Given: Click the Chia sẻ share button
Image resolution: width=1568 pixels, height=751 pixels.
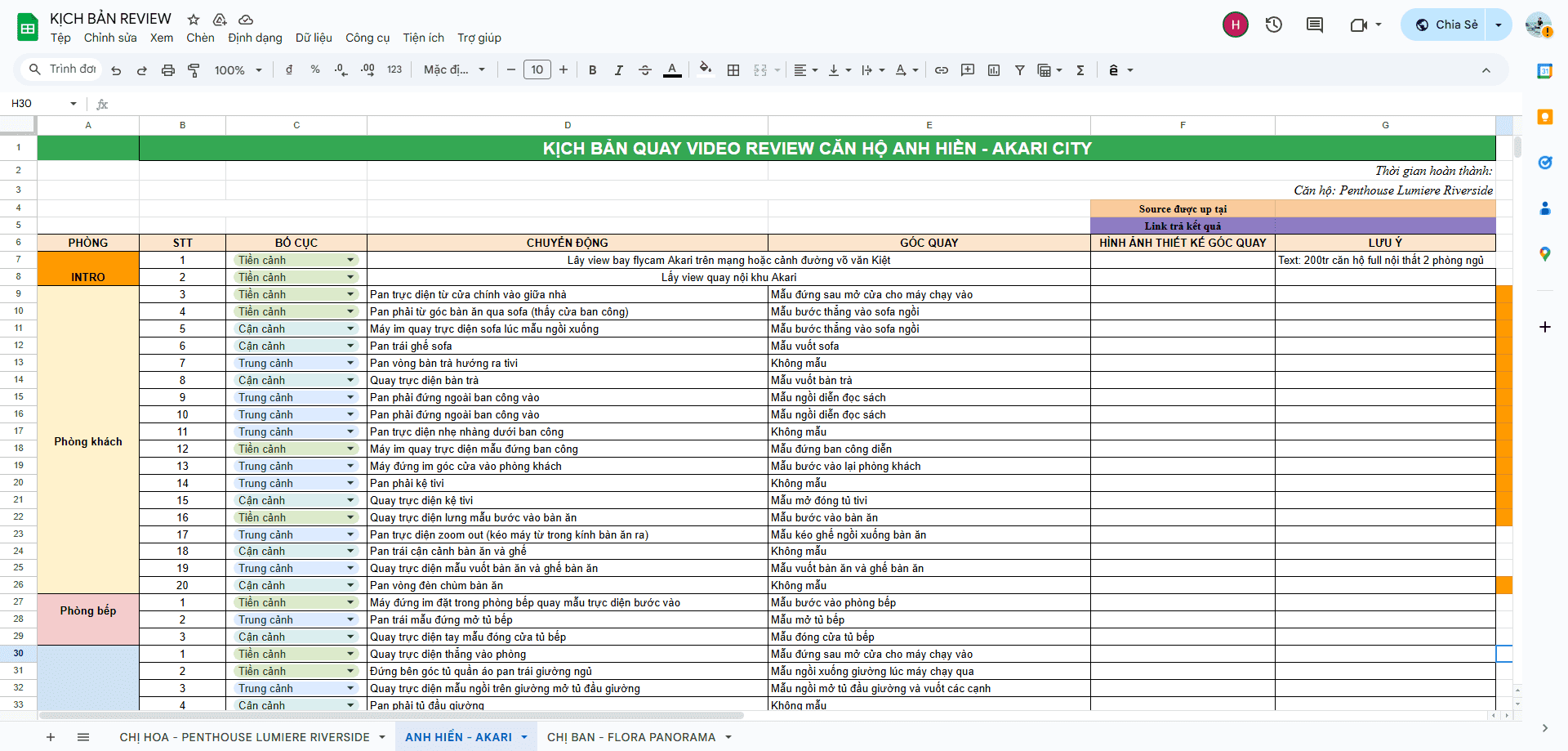Looking at the screenshot, I should click(x=1446, y=25).
